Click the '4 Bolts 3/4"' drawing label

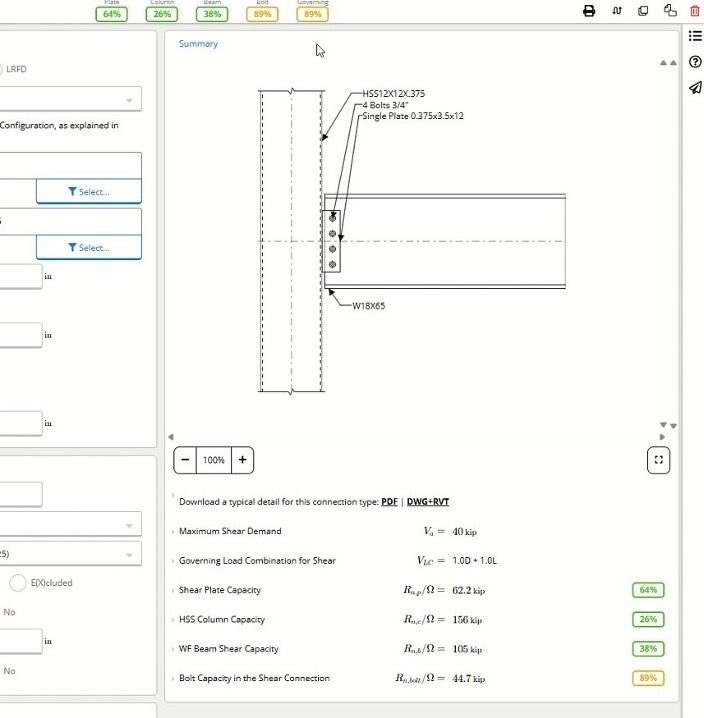point(385,105)
